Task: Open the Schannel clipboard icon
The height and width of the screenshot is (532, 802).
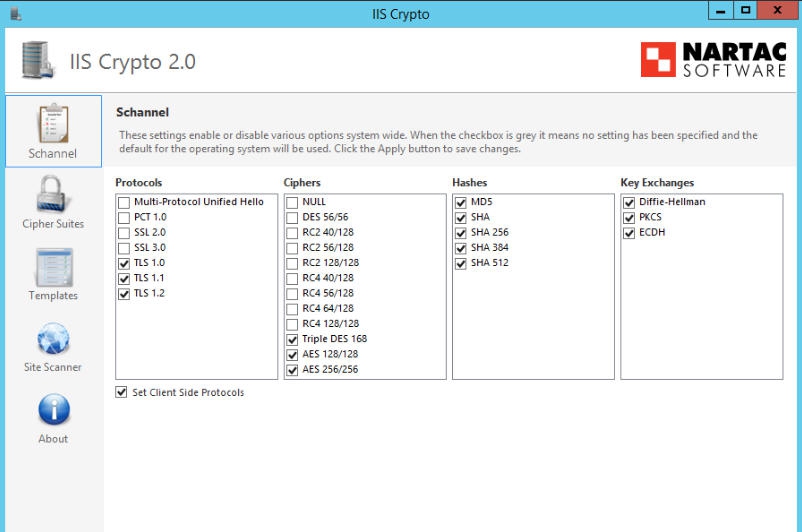Action: pyautogui.click(x=53, y=123)
